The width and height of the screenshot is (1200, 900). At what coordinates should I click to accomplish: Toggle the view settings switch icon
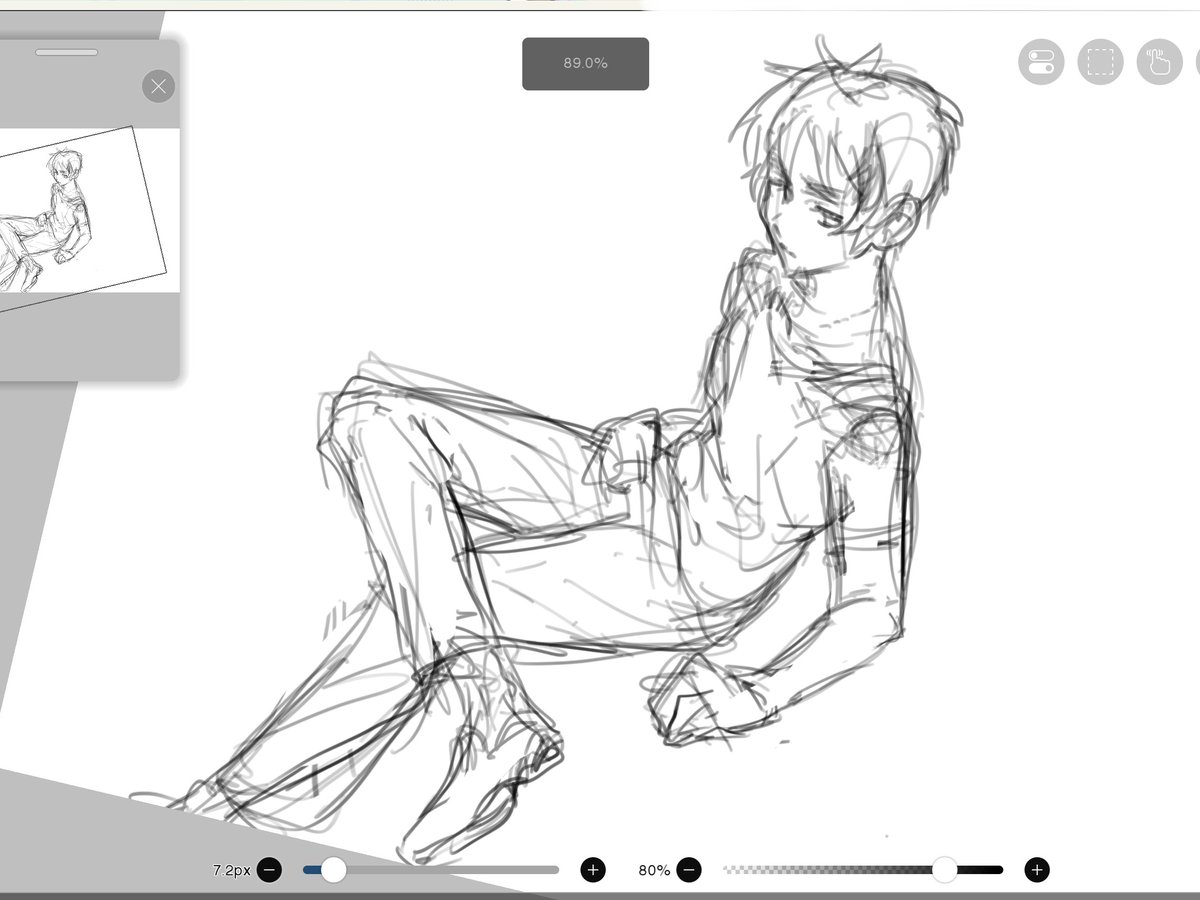(x=1041, y=62)
